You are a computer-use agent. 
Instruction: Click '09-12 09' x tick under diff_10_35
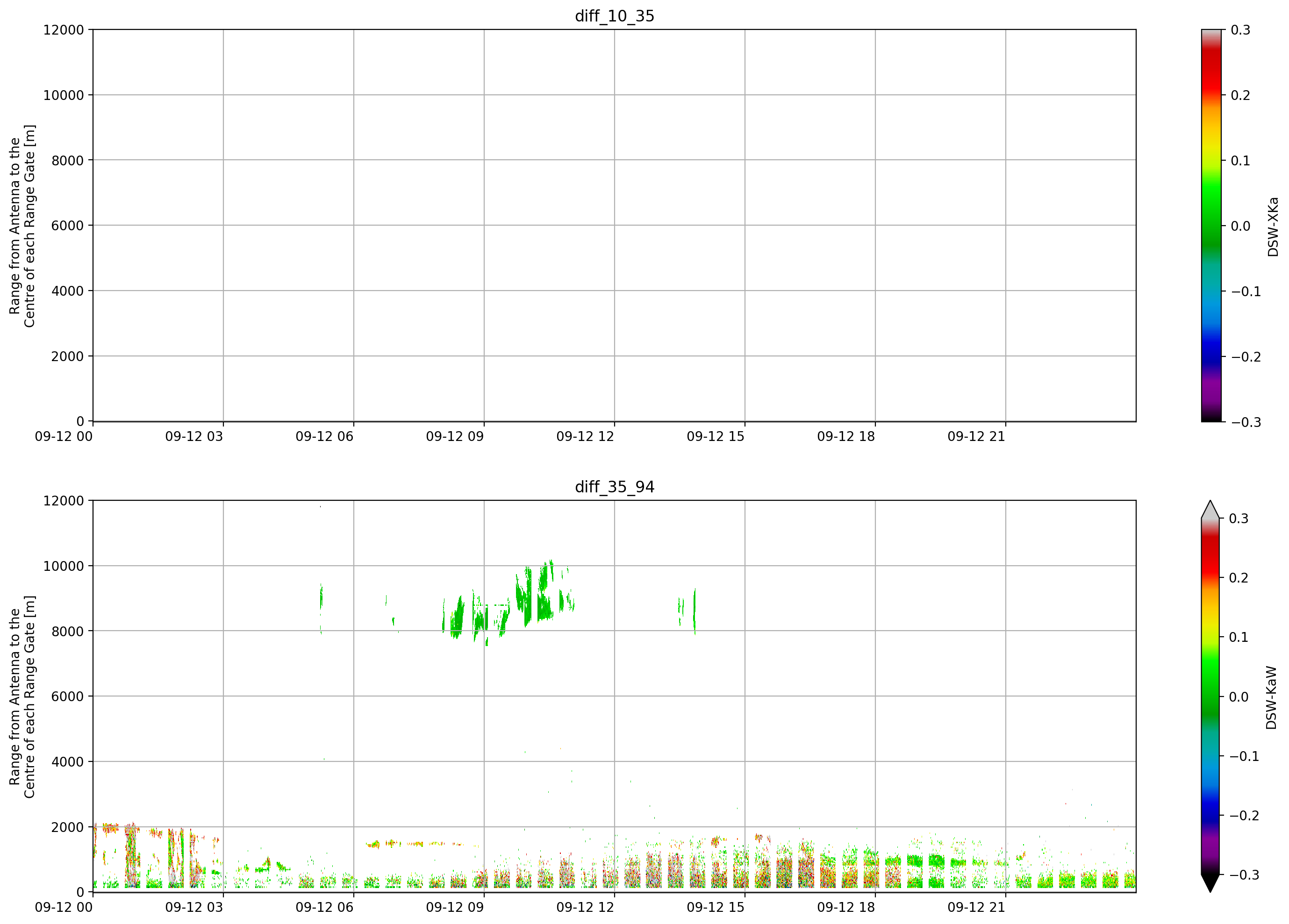tap(455, 436)
